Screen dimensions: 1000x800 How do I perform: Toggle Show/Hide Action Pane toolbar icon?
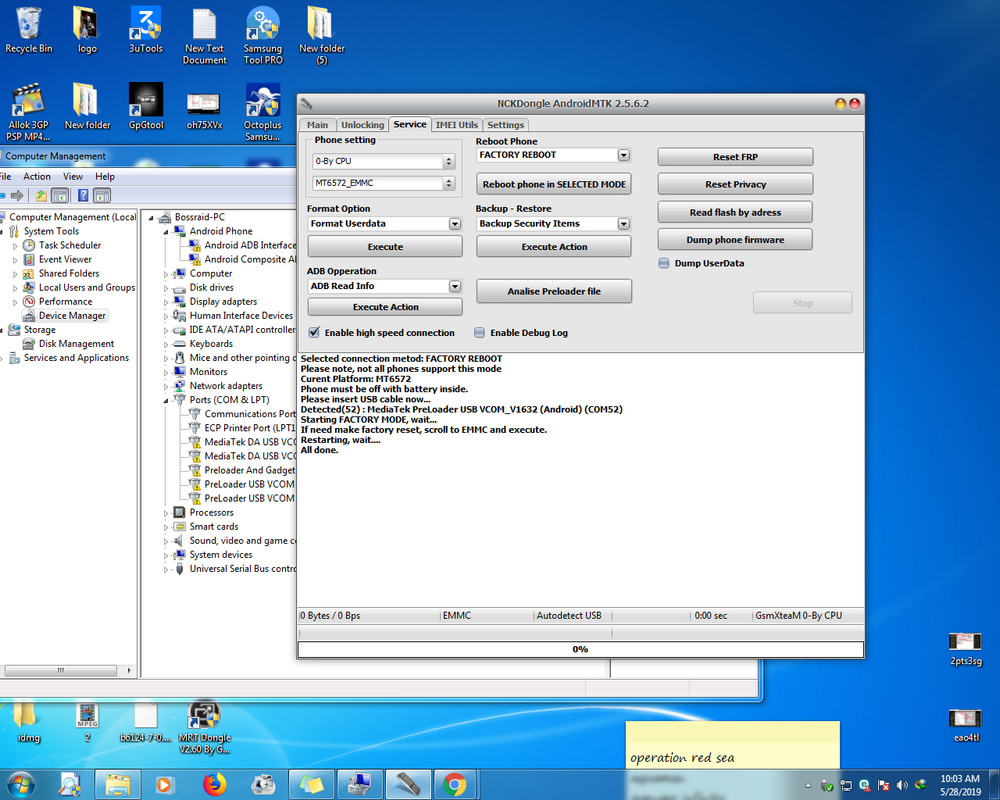tap(102, 196)
